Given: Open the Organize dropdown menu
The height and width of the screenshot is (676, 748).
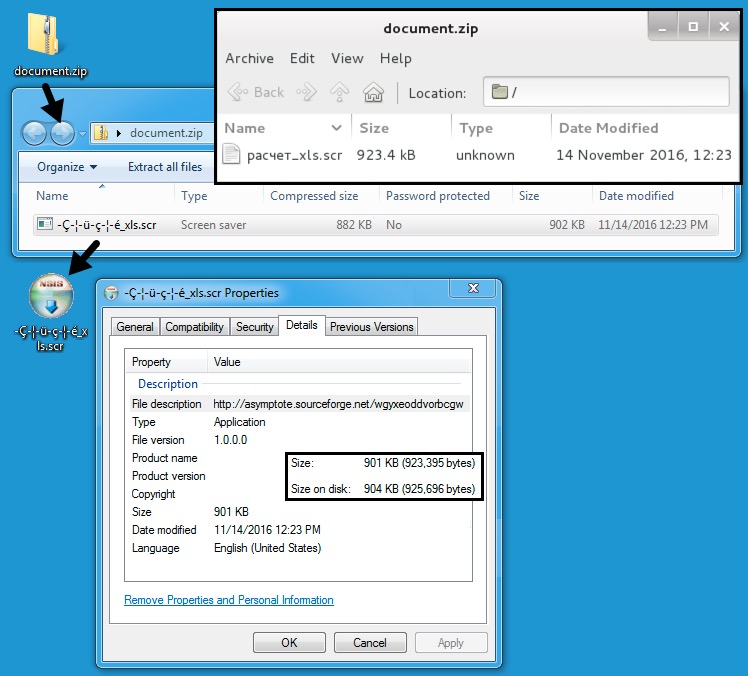Looking at the screenshot, I should click(x=67, y=167).
